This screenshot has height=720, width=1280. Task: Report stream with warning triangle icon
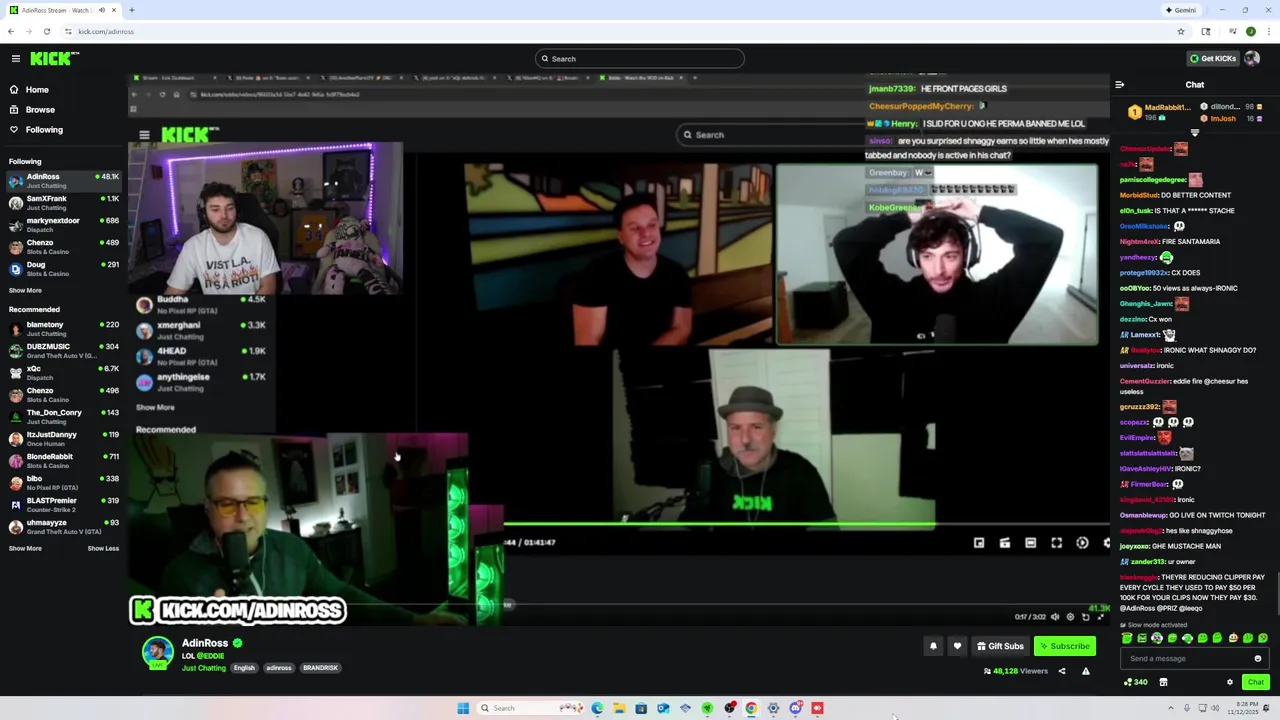click(1086, 672)
